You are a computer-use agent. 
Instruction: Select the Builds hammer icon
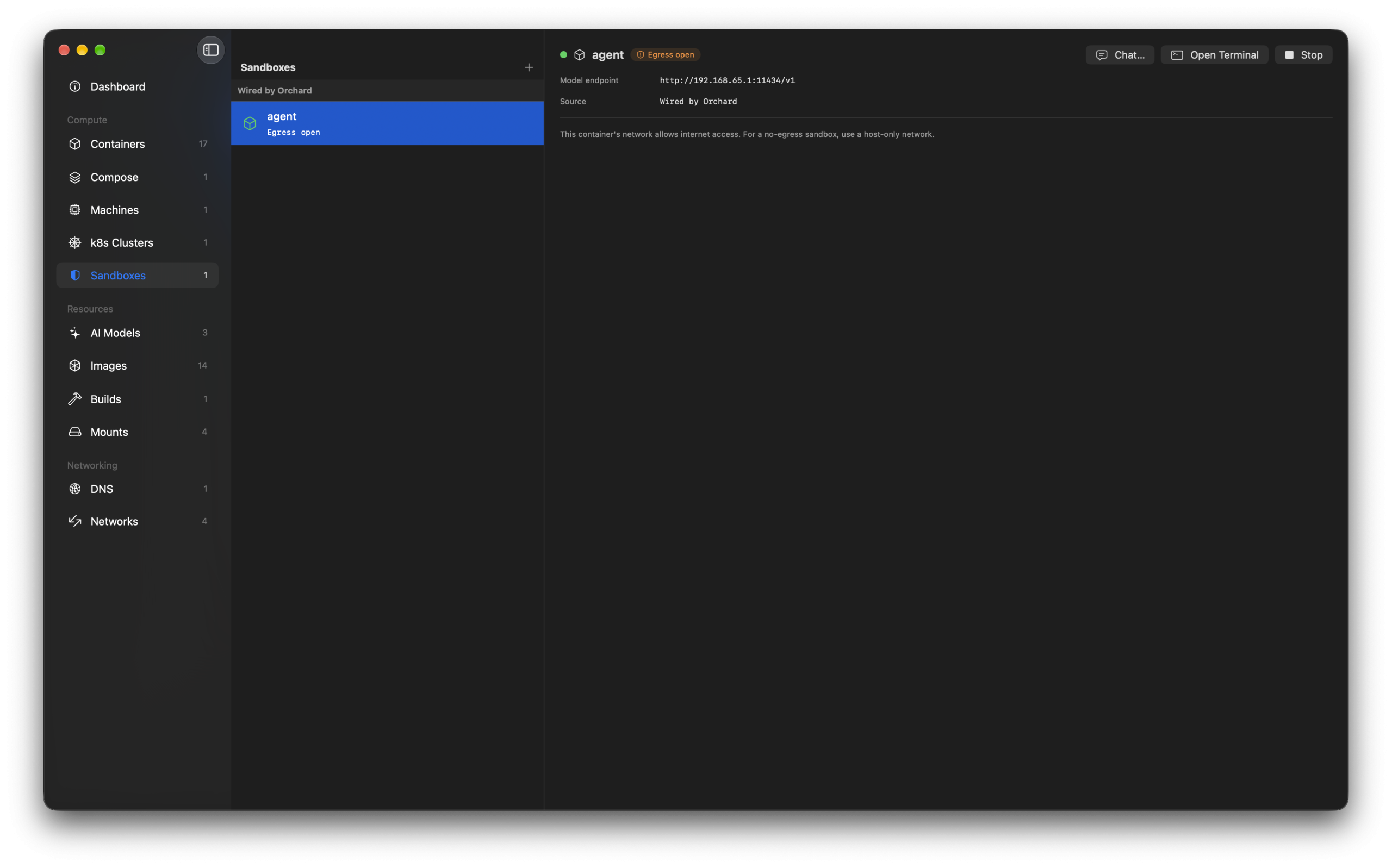click(74, 399)
